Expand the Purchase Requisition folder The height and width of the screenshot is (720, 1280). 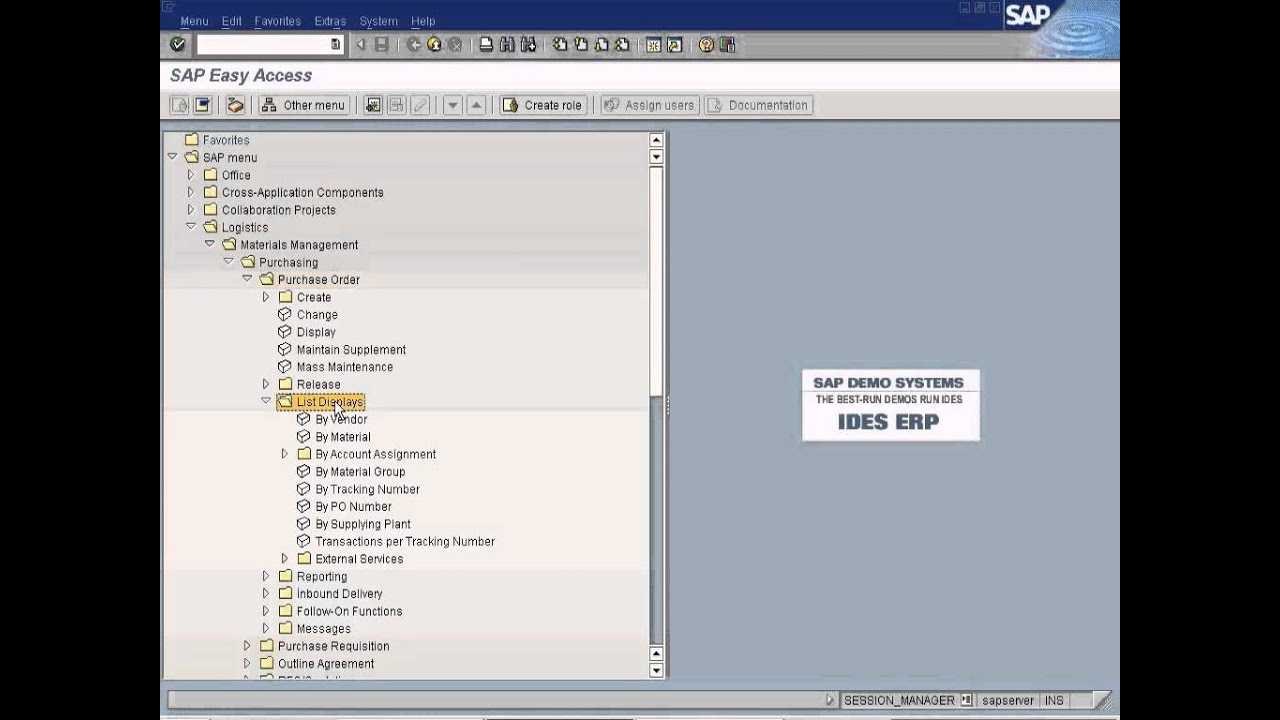click(247, 646)
